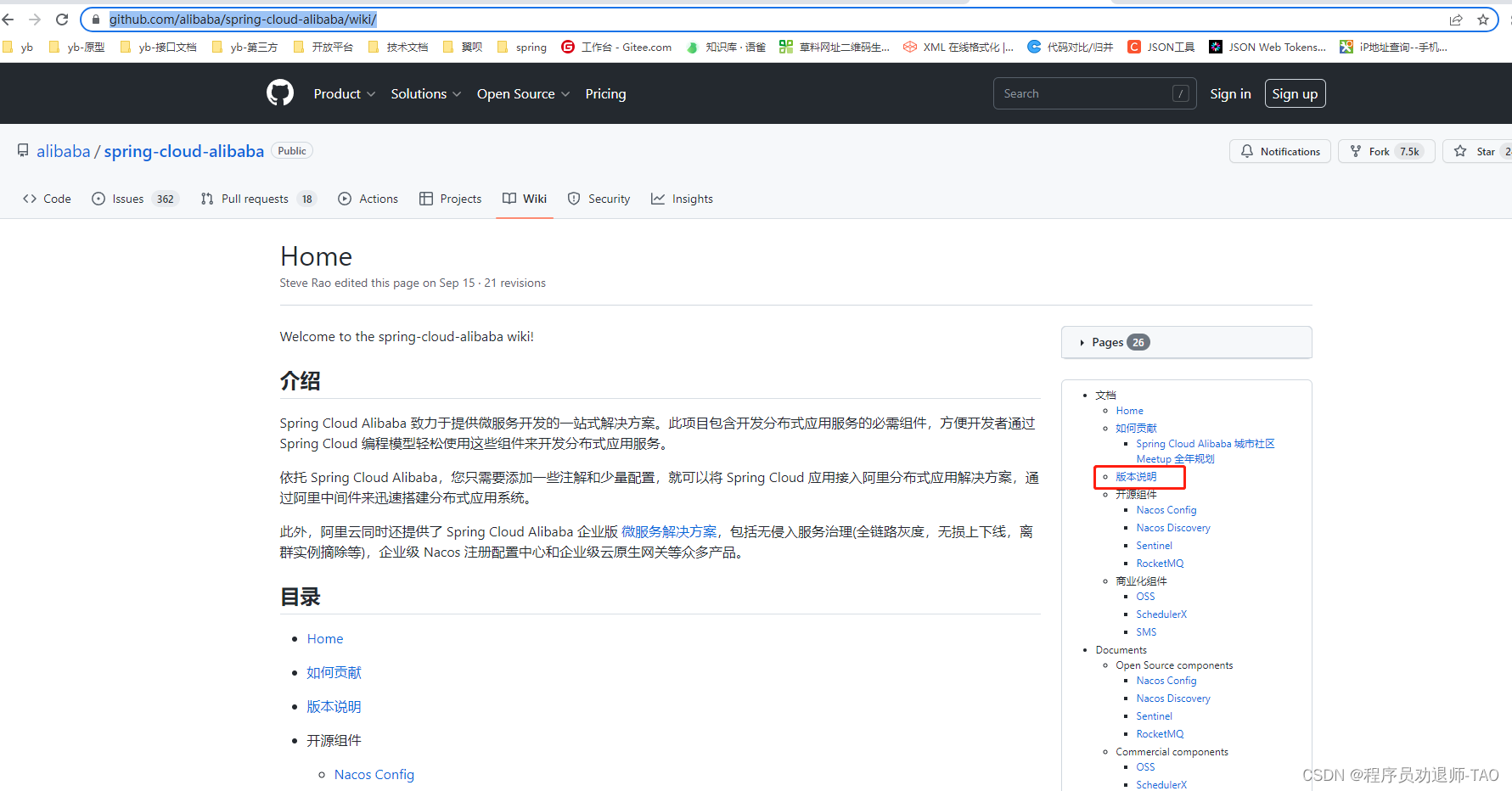The height and width of the screenshot is (791, 1512).
Task: Open 如何贡献 in the 目录 list
Action: [334, 672]
